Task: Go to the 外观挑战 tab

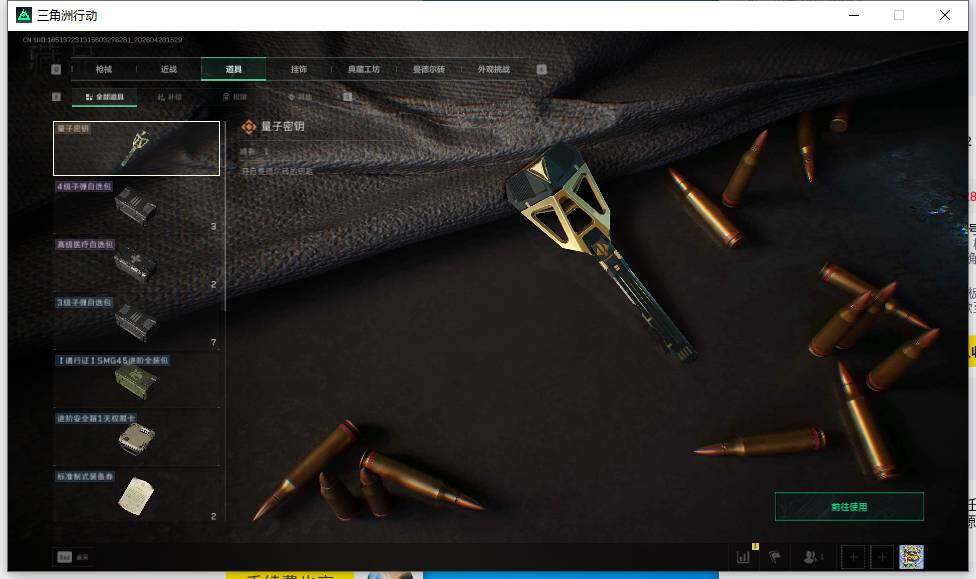Action: (x=494, y=69)
